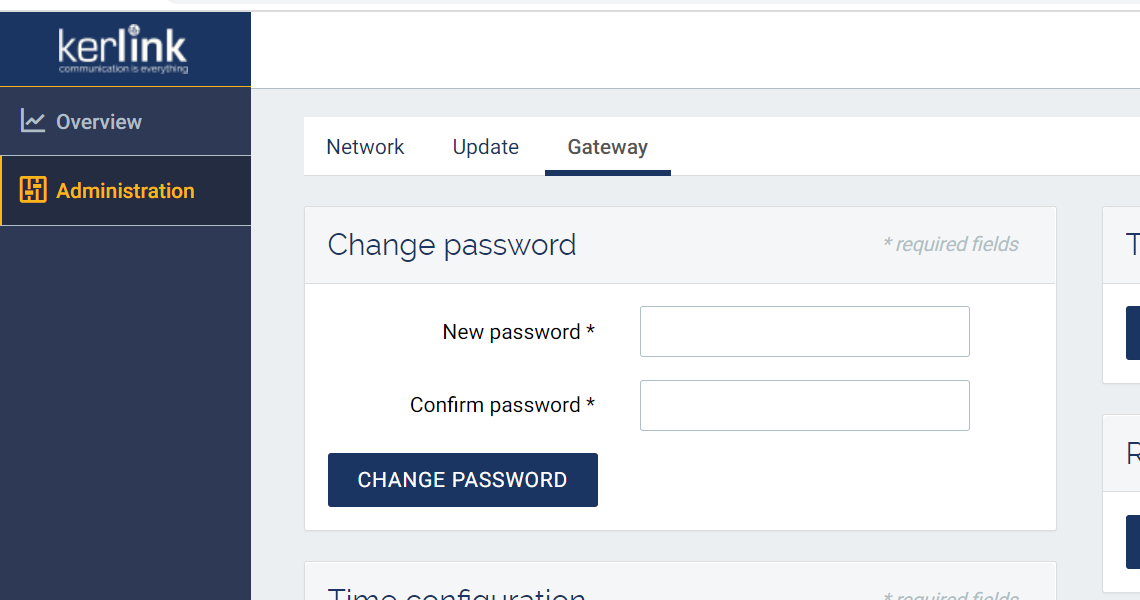Select the Administration sidebar label
The image size is (1140, 600).
(125, 191)
